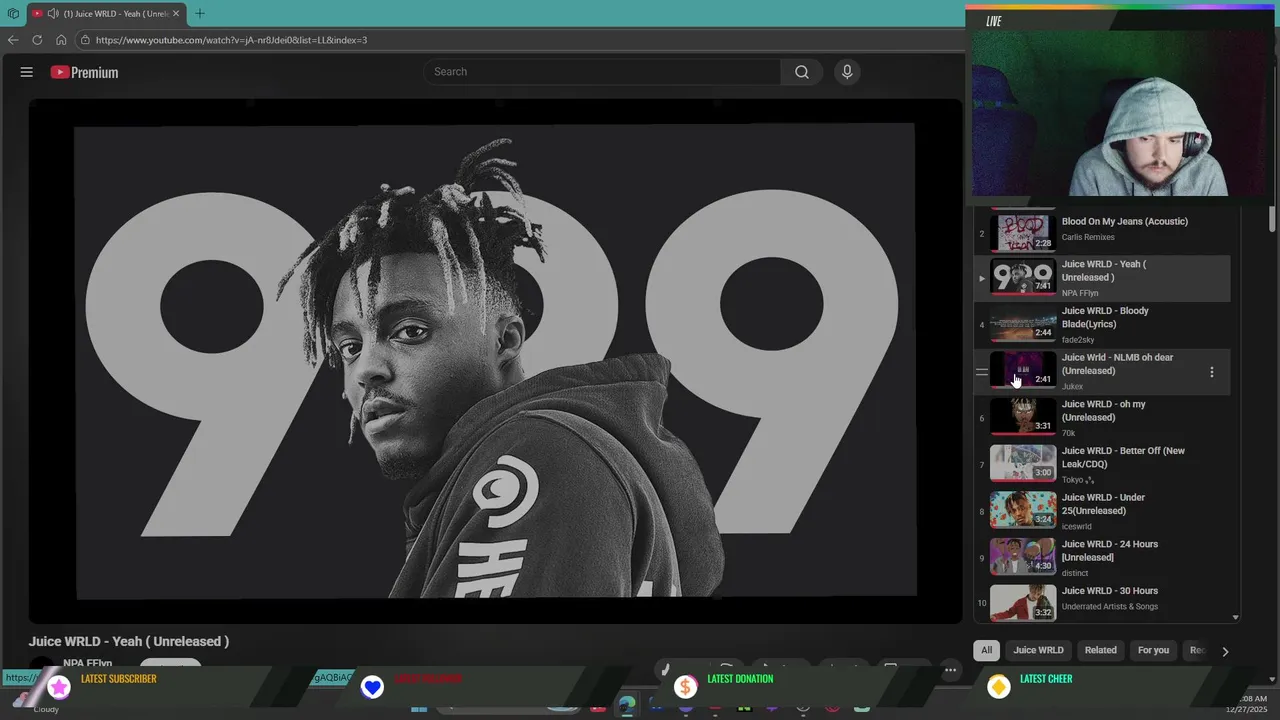View site information lock icon
This screenshot has height=720, width=1280.
coord(86,40)
